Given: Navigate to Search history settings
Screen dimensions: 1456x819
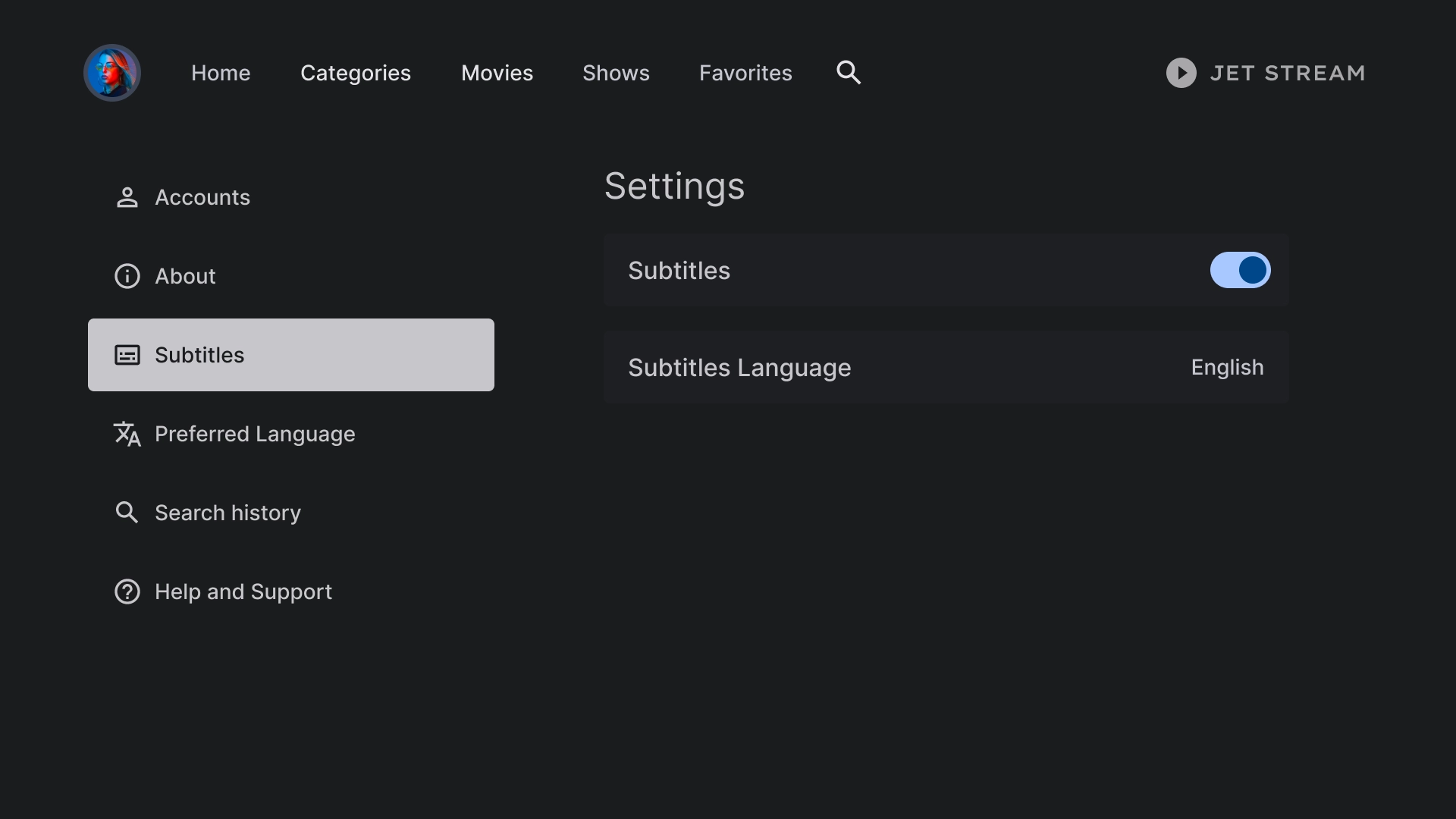Looking at the screenshot, I should 228,513.
